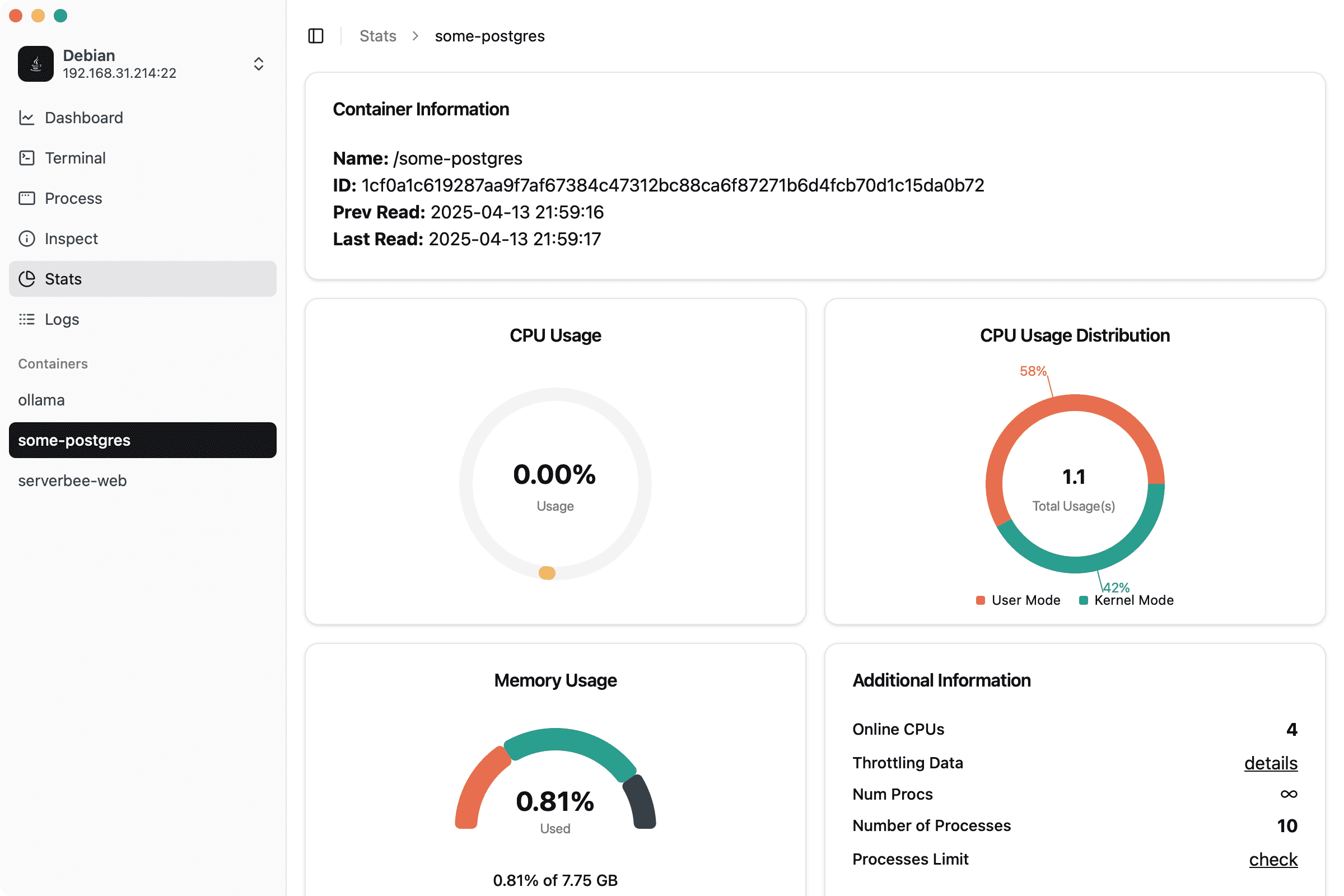Click the Inspect info icon
The height and width of the screenshot is (896, 1344).
click(x=27, y=239)
